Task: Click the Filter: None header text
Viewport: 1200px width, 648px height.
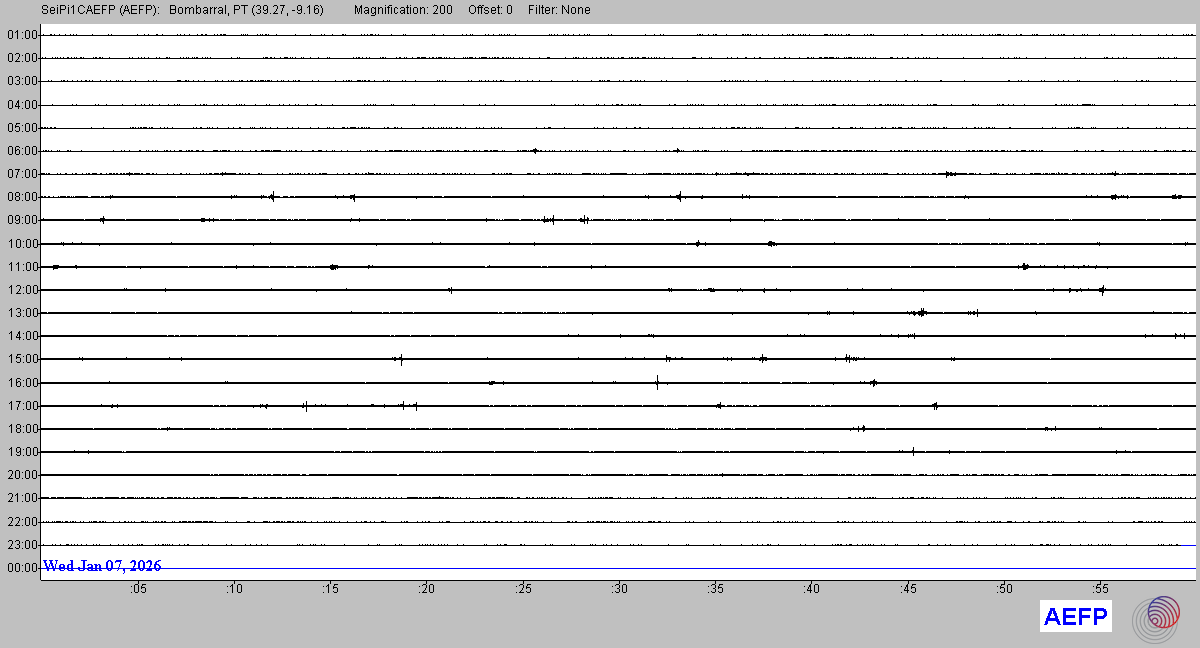Action: [559, 10]
